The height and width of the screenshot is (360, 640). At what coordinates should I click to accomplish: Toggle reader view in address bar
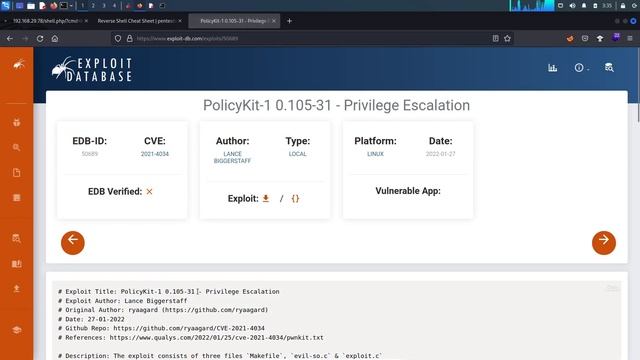point(496,38)
